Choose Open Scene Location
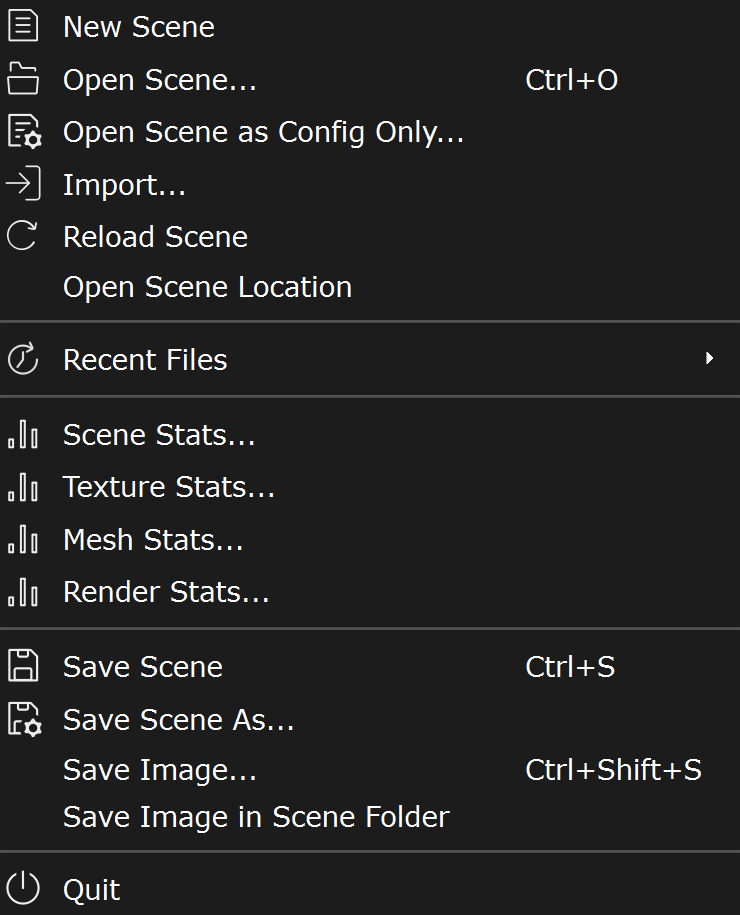 tap(370, 287)
